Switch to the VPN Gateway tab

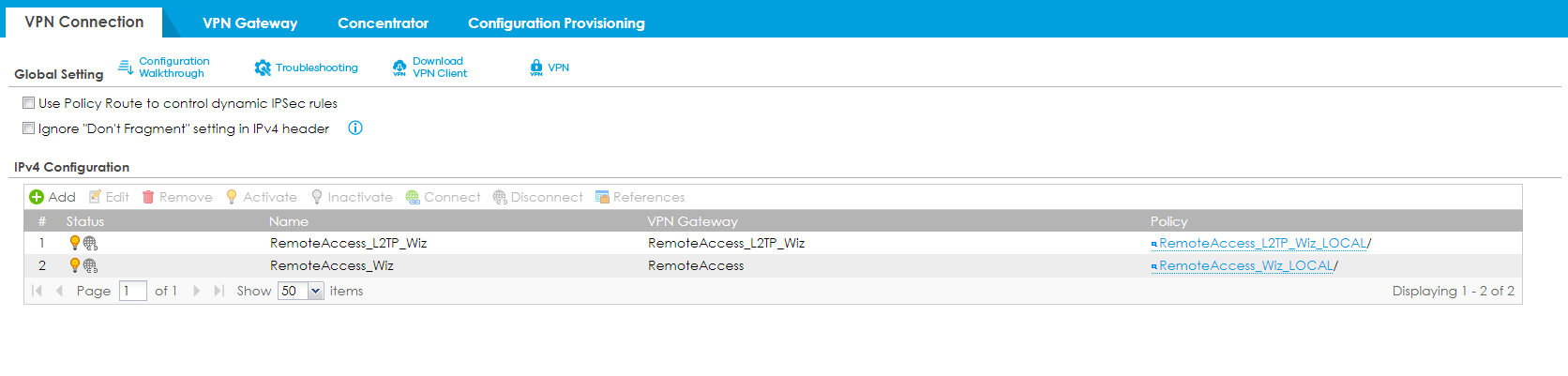(x=249, y=23)
